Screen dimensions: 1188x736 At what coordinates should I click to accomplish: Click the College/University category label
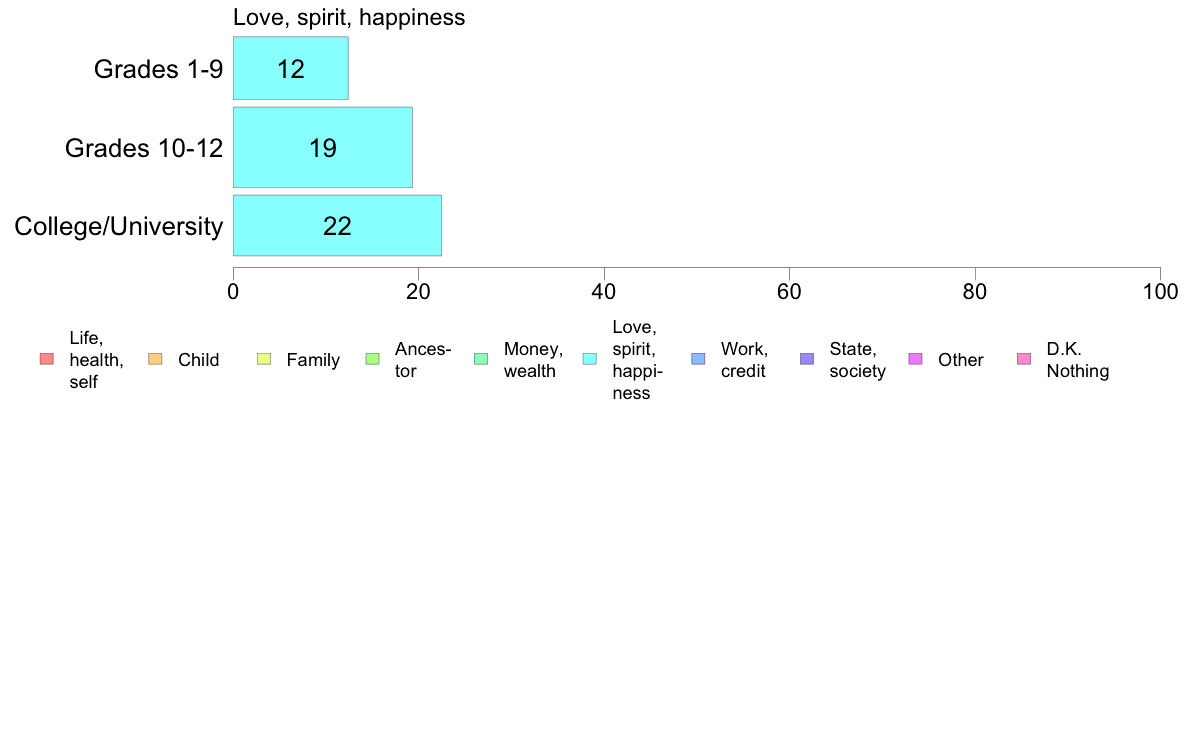click(119, 227)
